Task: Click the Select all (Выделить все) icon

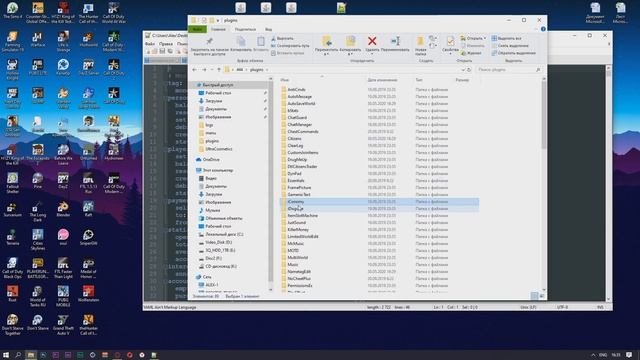Action: [x=494, y=38]
